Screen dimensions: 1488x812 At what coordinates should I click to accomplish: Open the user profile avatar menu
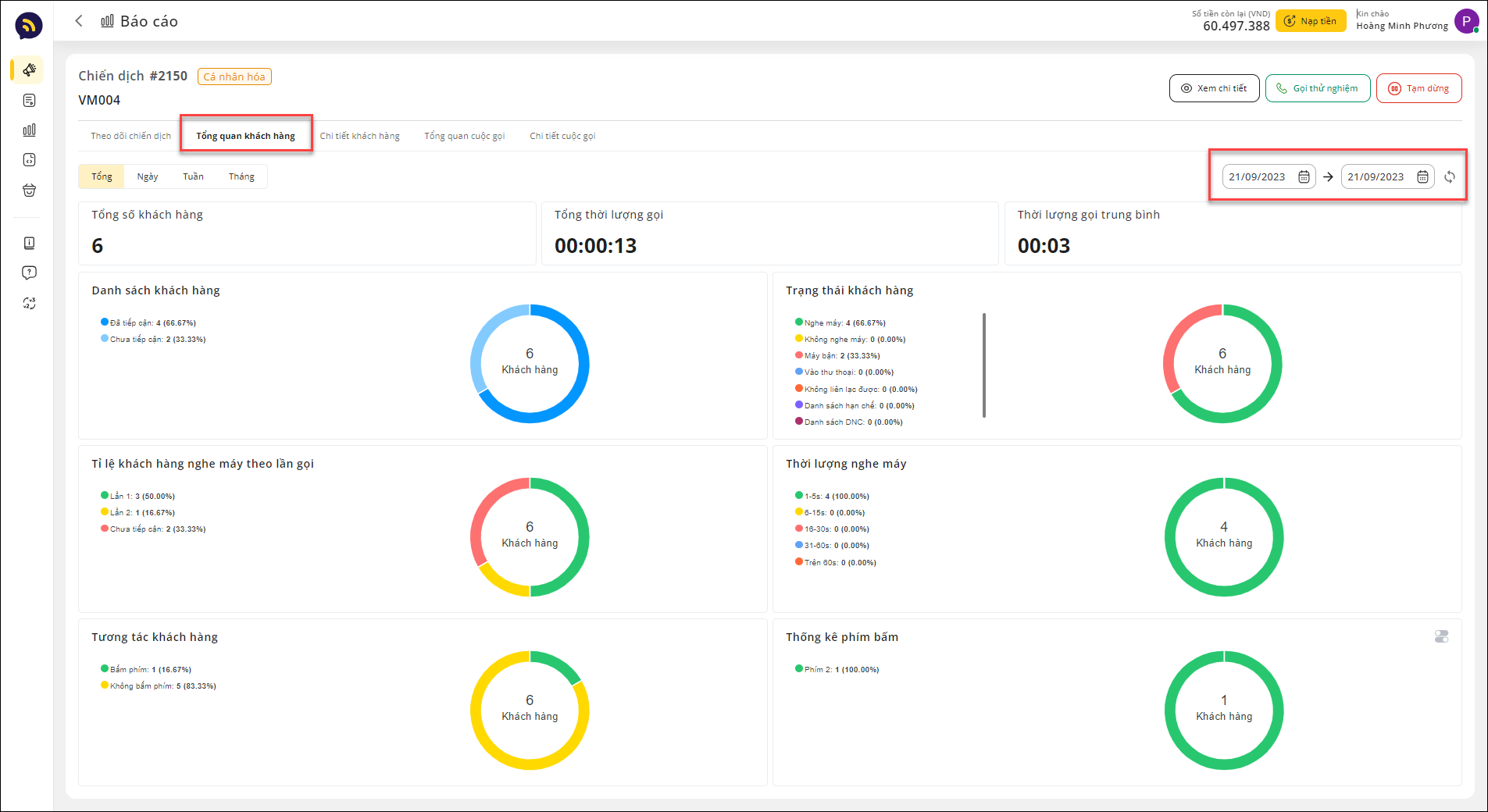pyautogui.click(x=1466, y=21)
